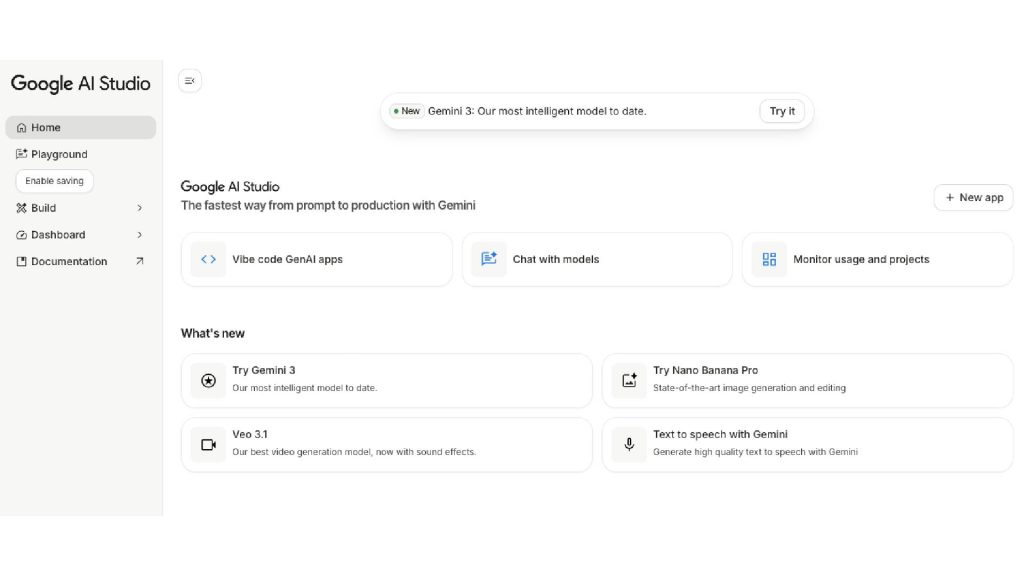Click the code brackets icon for Vibe code
This screenshot has height=576, width=1024.
point(208,259)
